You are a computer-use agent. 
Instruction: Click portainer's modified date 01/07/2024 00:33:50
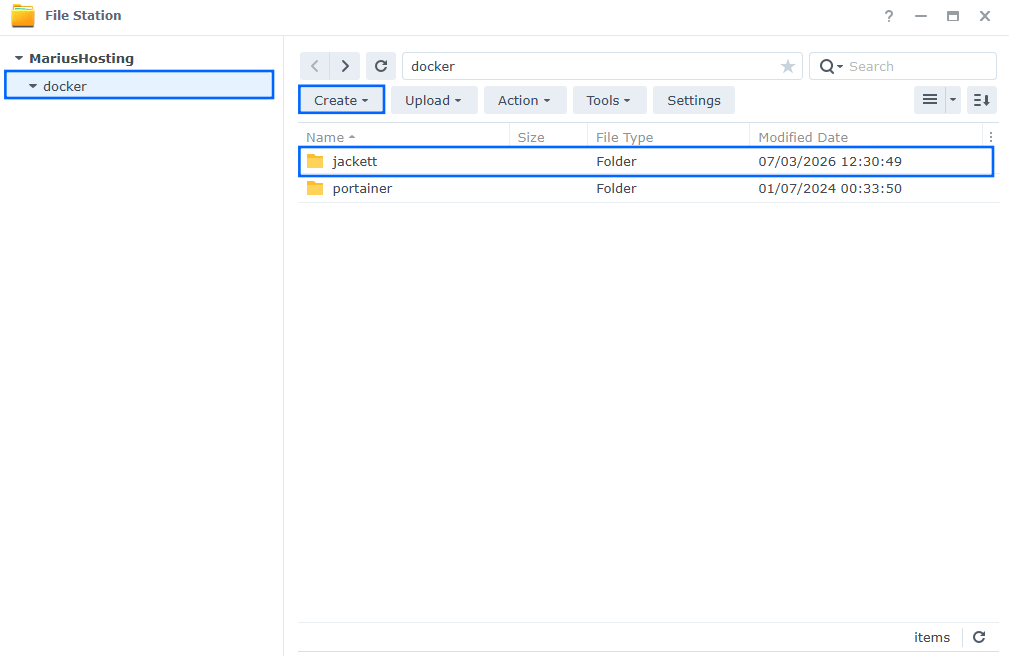(x=829, y=189)
